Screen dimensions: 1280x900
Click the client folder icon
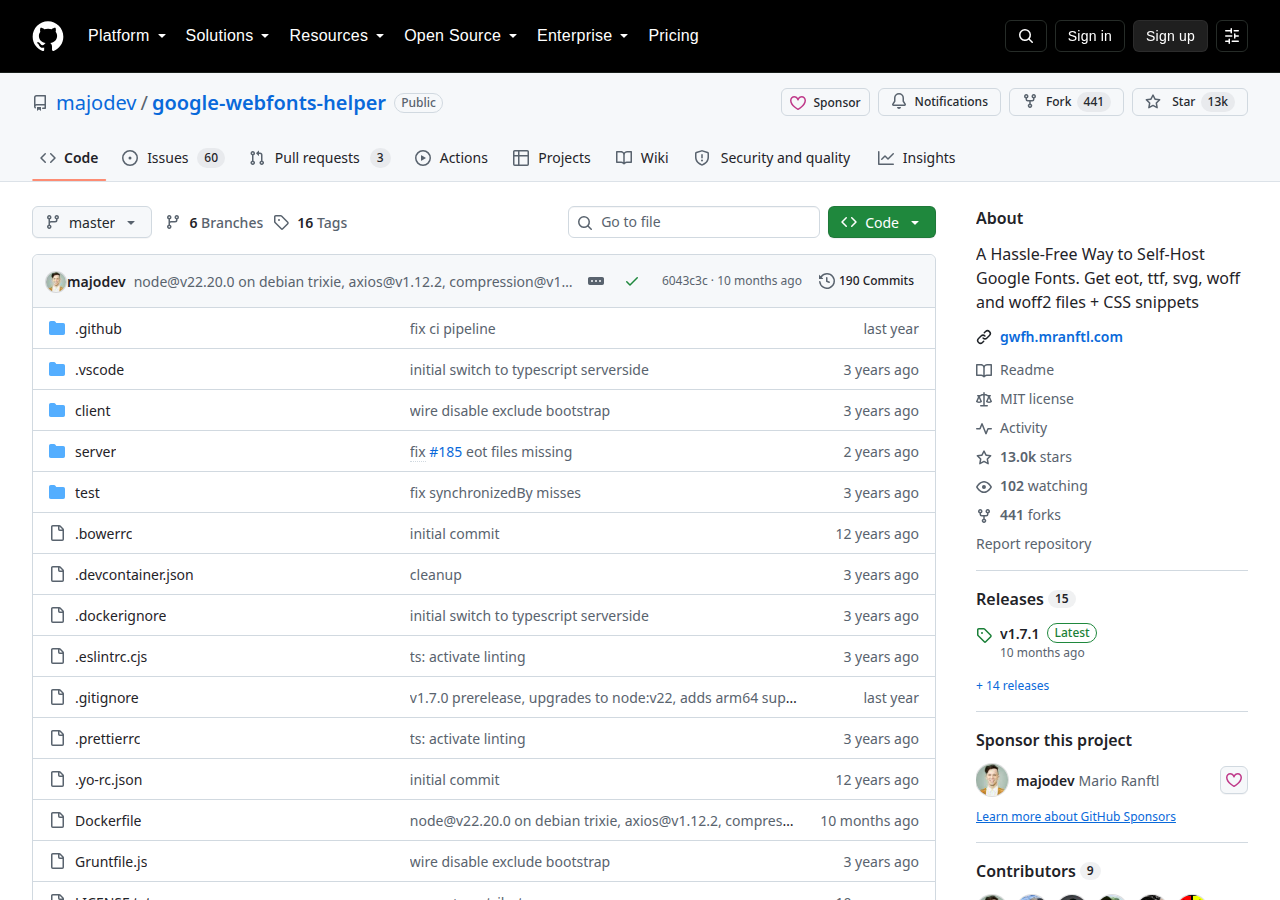pos(57,411)
